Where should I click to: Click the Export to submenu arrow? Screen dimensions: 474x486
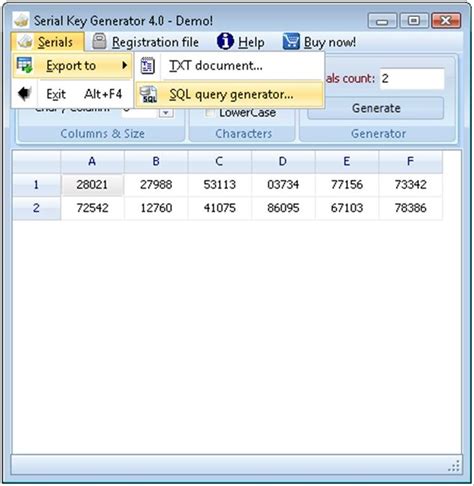(x=125, y=65)
